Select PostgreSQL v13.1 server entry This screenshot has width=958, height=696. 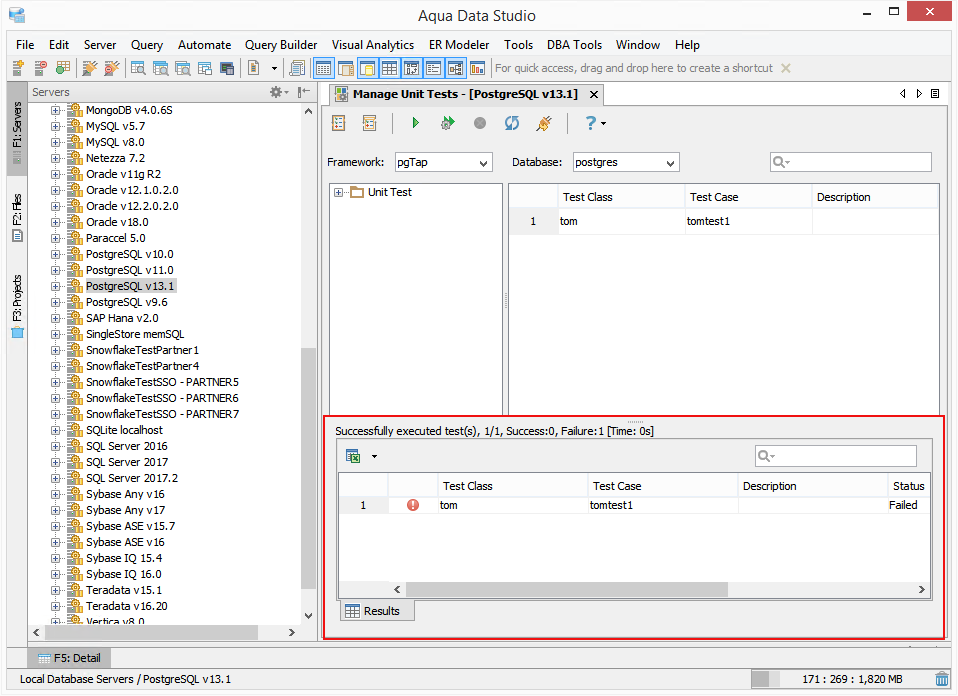point(130,286)
